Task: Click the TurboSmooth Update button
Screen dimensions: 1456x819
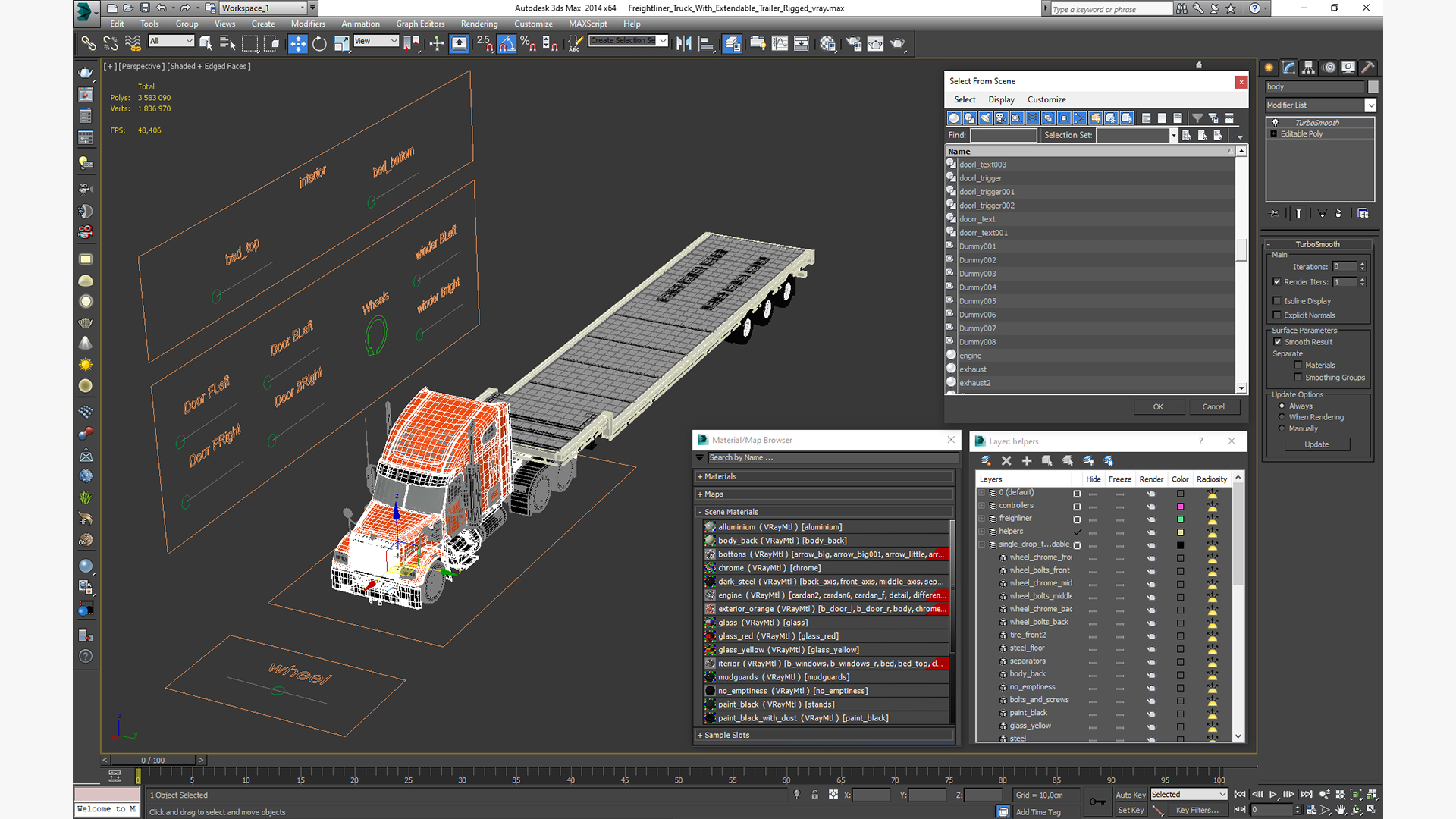Action: (1316, 444)
